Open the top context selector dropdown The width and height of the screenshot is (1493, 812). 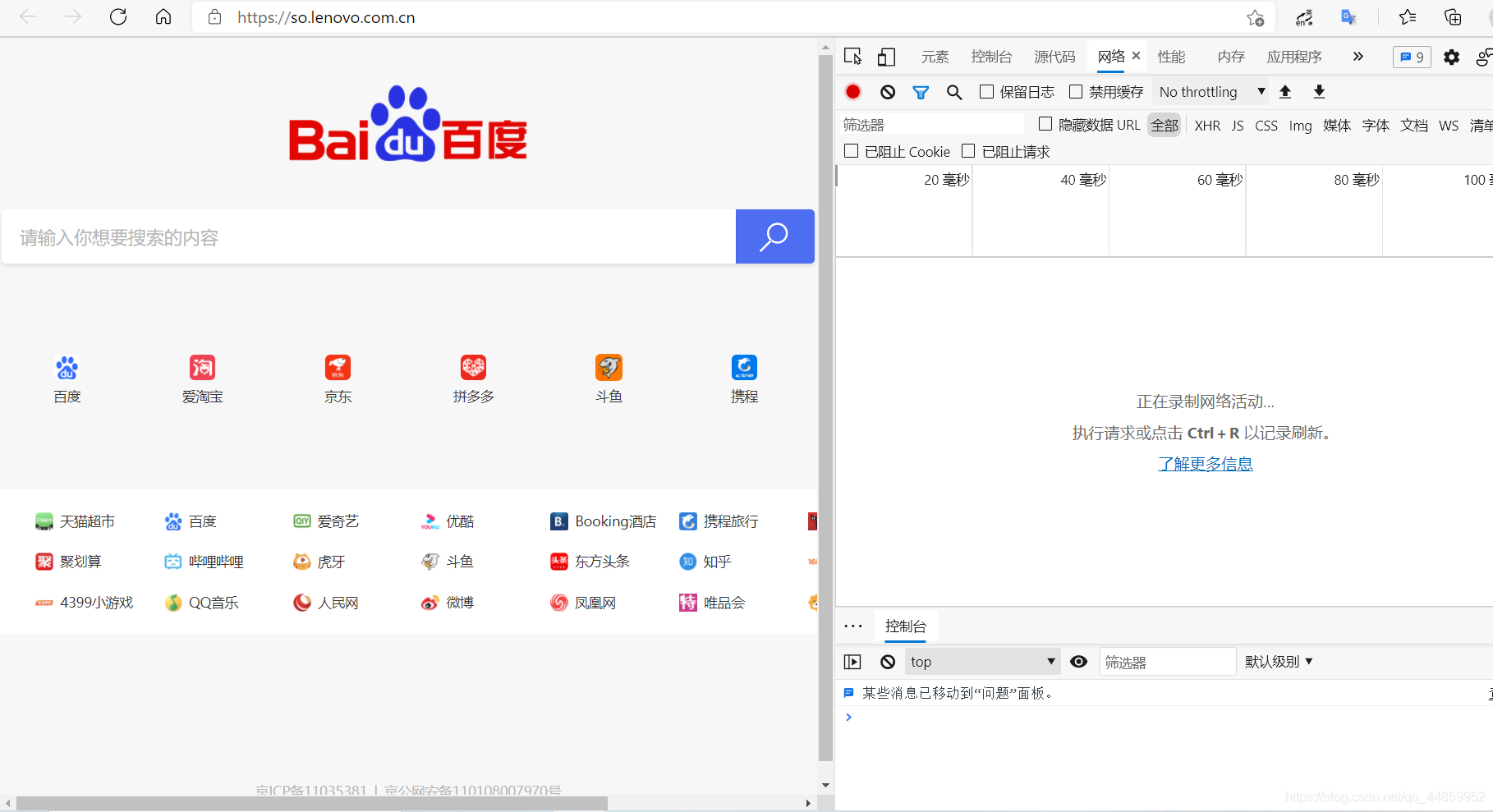coord(982,662)
